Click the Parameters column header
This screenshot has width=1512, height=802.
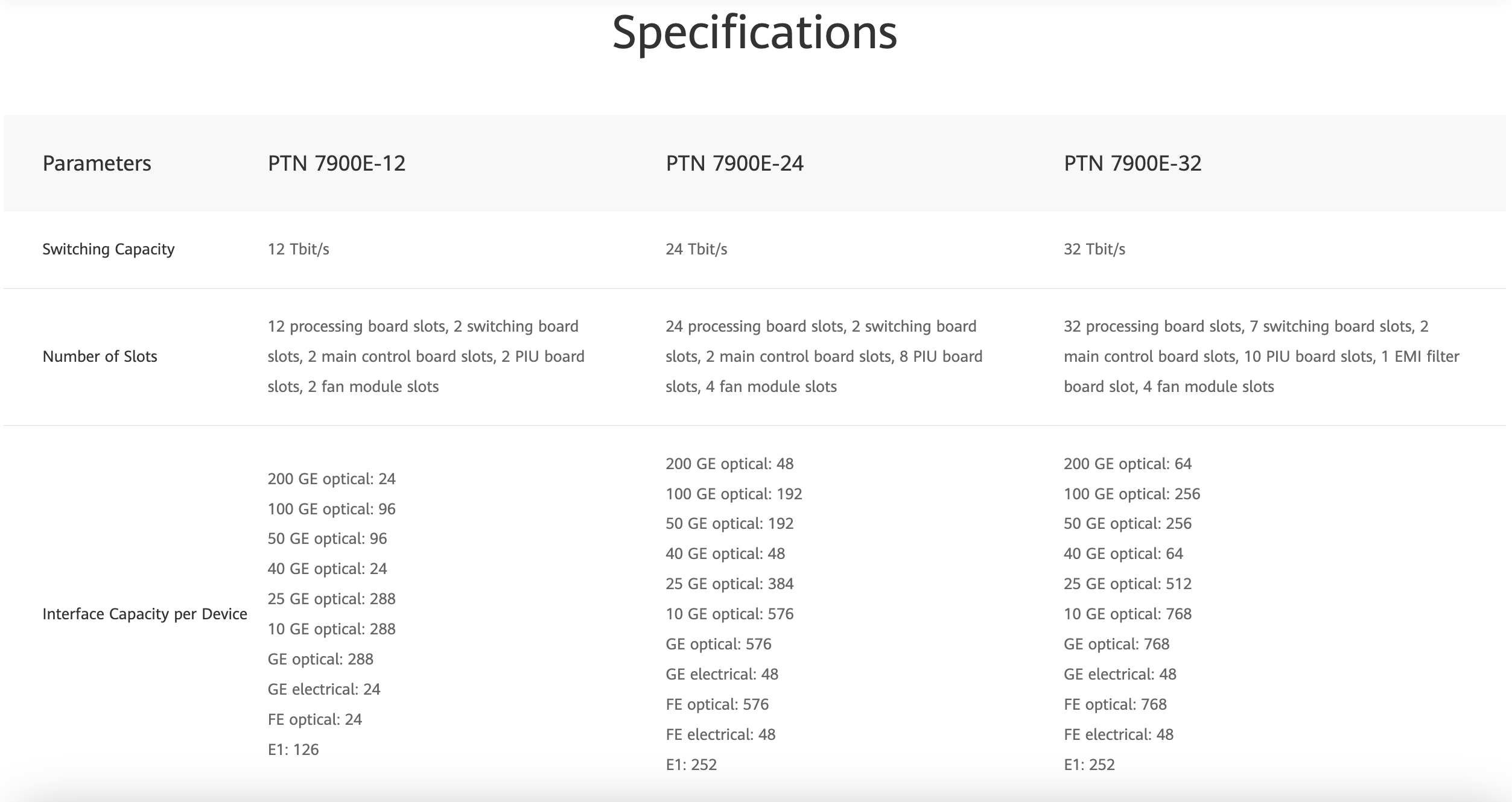click(97, 163)
